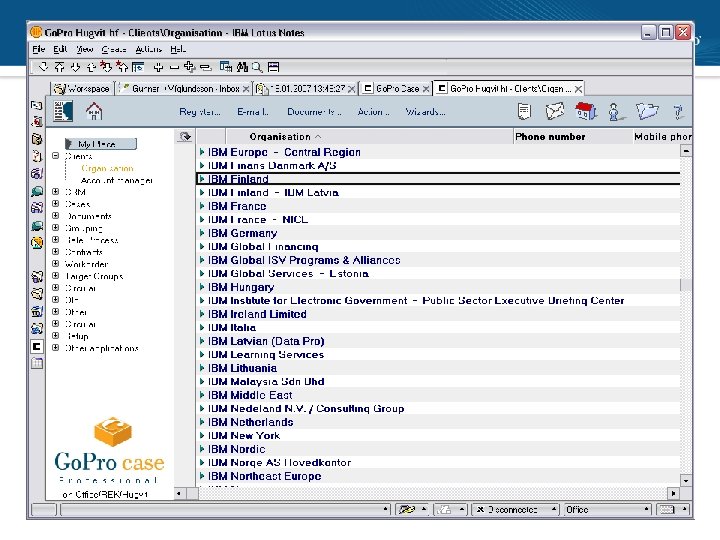Expand the Workorder tree node
The width and height of the screenshot is (720, 540).
[56, 264]
